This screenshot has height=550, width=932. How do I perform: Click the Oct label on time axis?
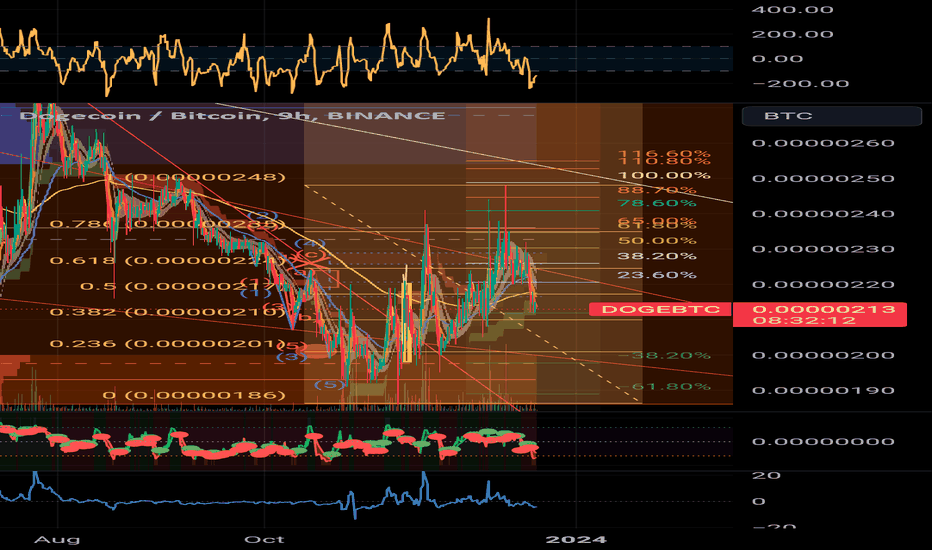point(265,540)
